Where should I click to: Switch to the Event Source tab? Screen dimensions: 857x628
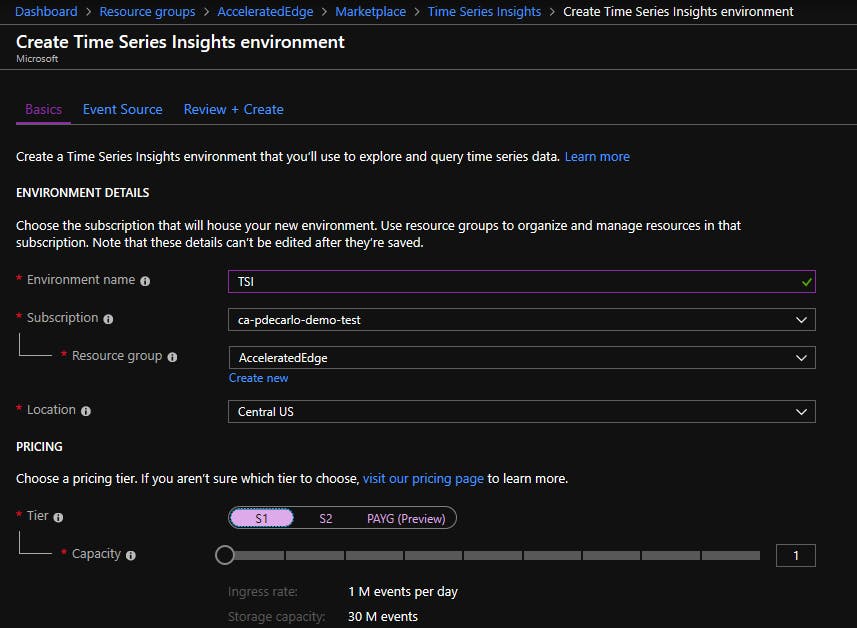(x=122, y=110)
